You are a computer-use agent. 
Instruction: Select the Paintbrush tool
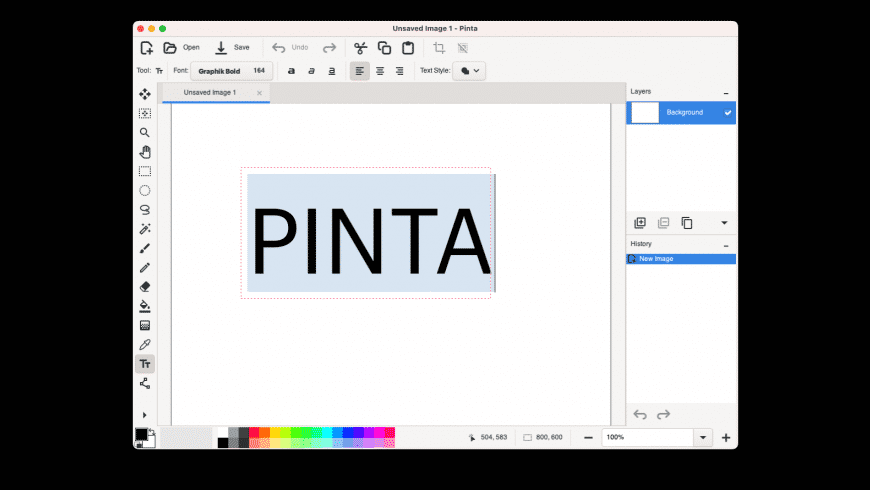(x=145, y=248)
